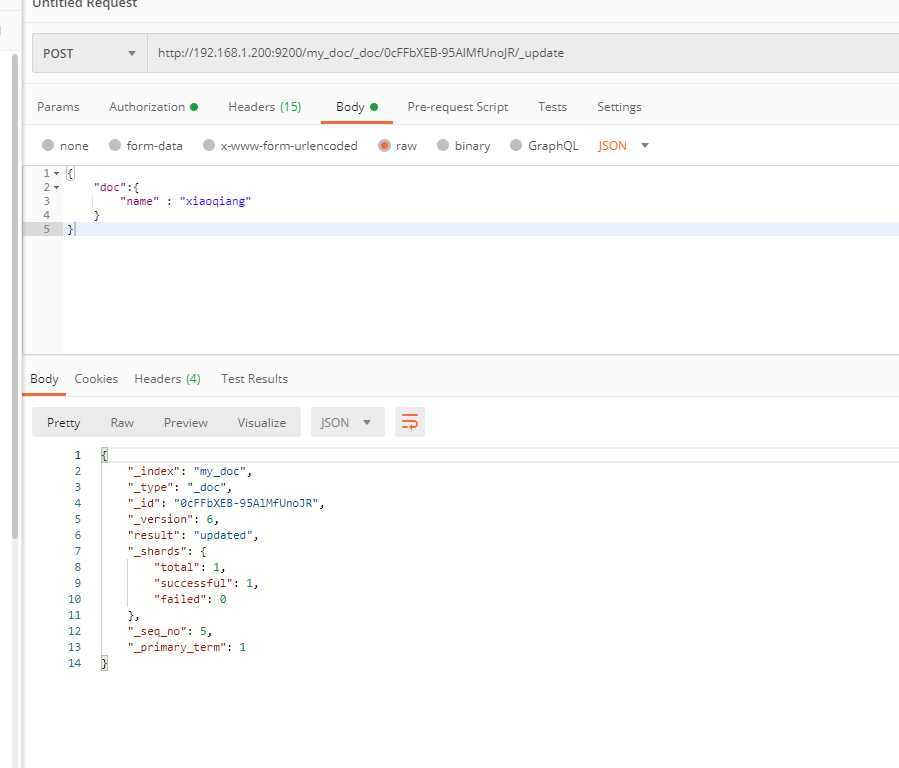The height and width of the screenshot is (768, 899).
Task: Click the "result": "updated" response line
Action: point(193,535)
